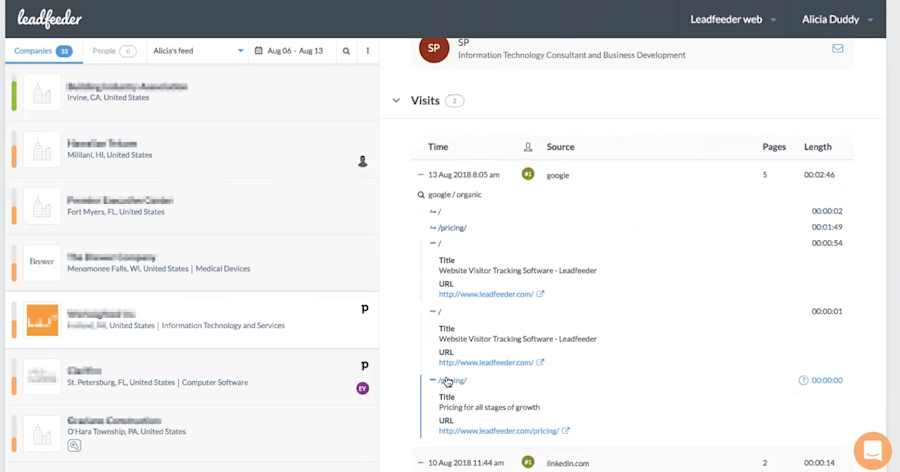Click the external link icon beside pricing URL
Viewport: 900px width, 472px height.
pos(565,430)
